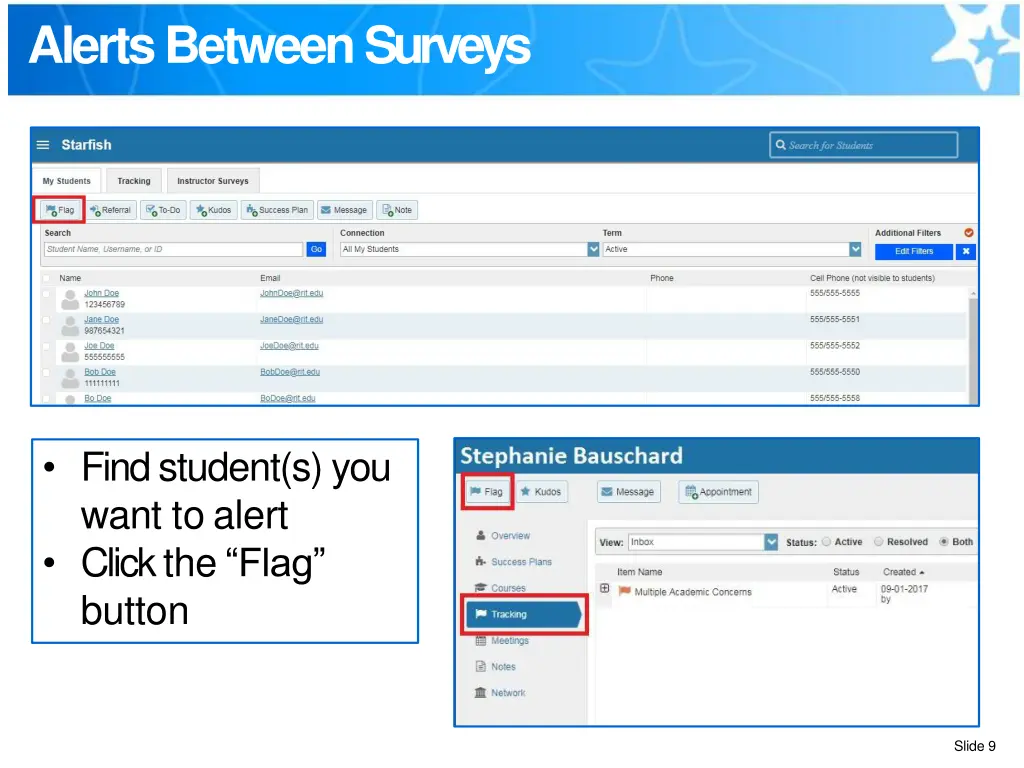The height and width of the screenshot is (768, 1024).
Task: Click the Note toolbar button
Action: click(x=397, y=210)
